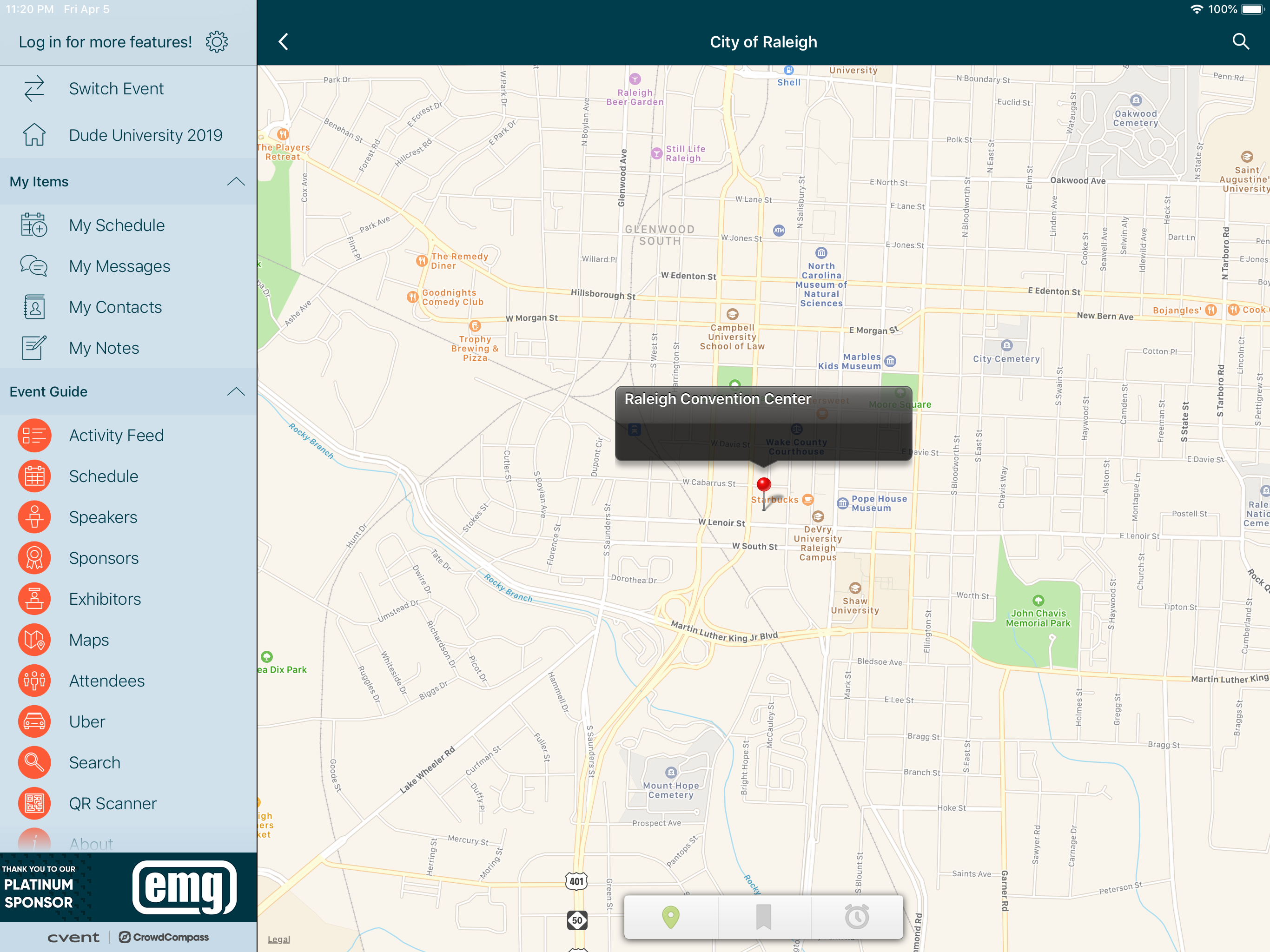
Task: Open the Maps menu item
Action: pyautogui.click(x=89, y=640)
